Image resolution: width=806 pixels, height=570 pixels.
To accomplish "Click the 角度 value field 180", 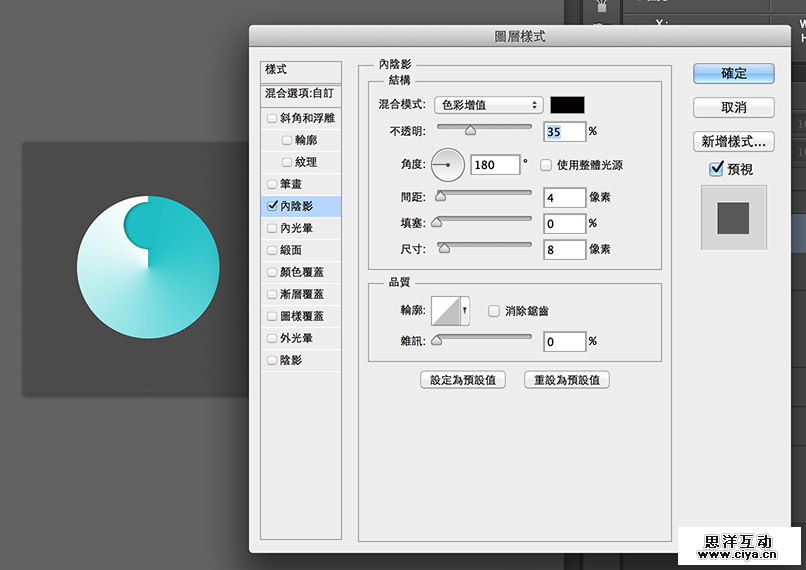I will [x=494, y=165].
